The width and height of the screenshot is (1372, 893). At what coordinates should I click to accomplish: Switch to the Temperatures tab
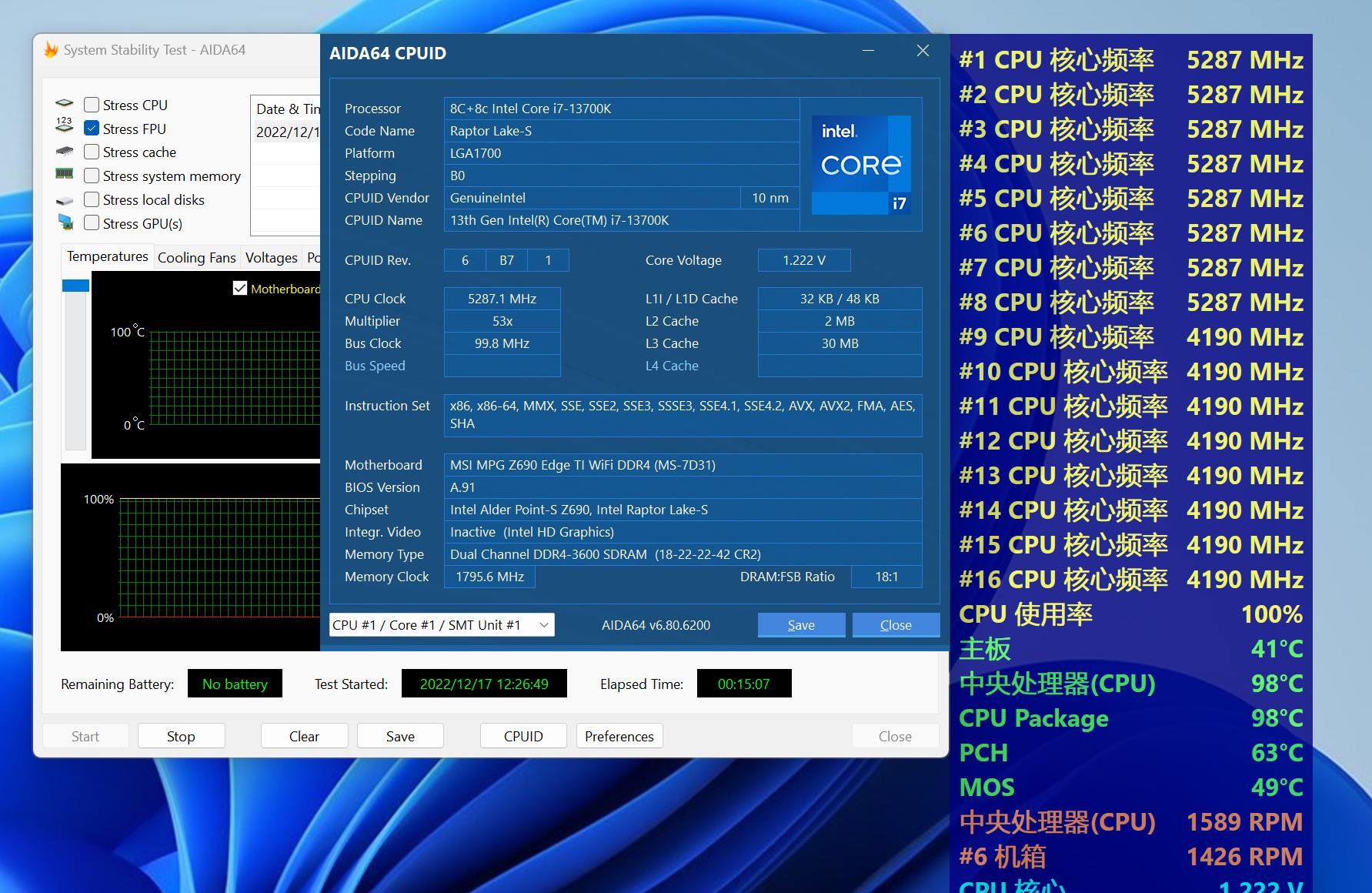pos(107,256)
